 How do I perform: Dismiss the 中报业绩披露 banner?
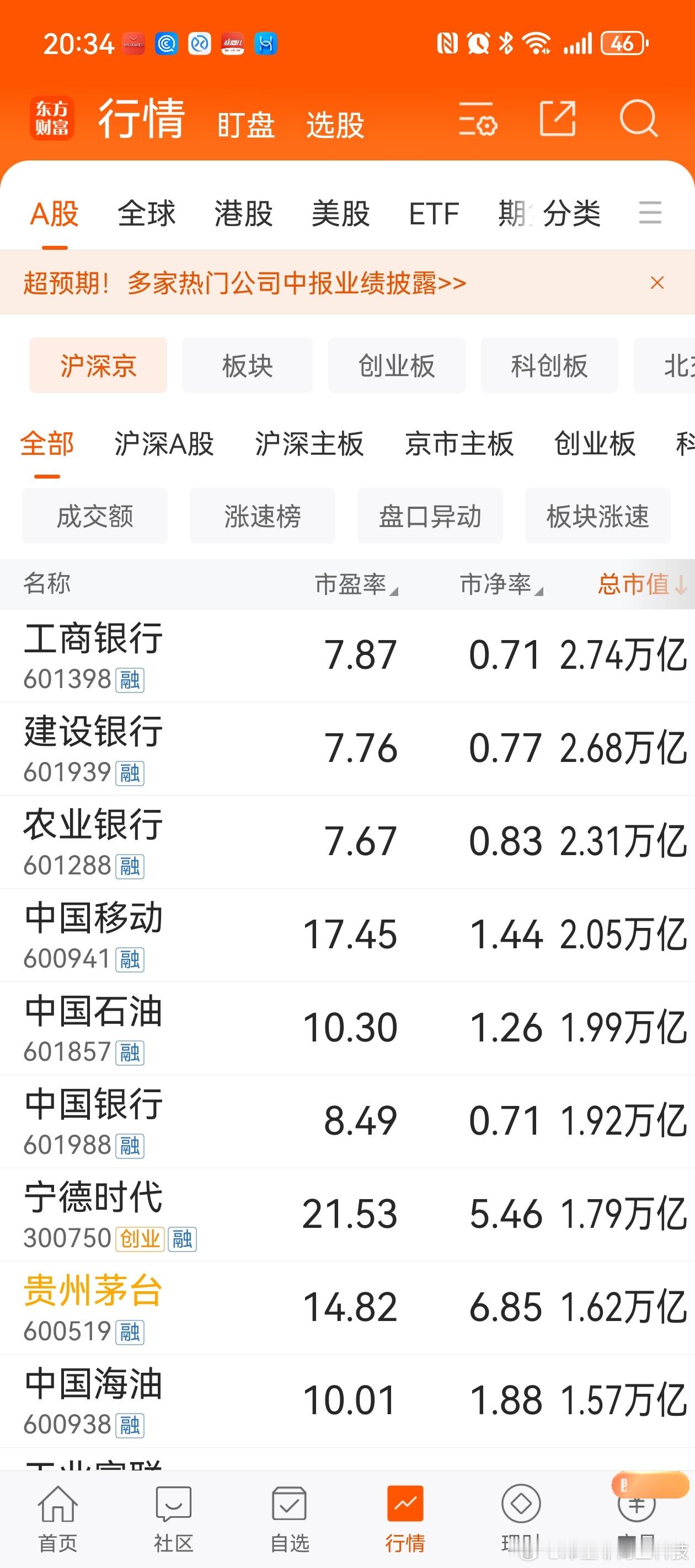tap(656, 282)
